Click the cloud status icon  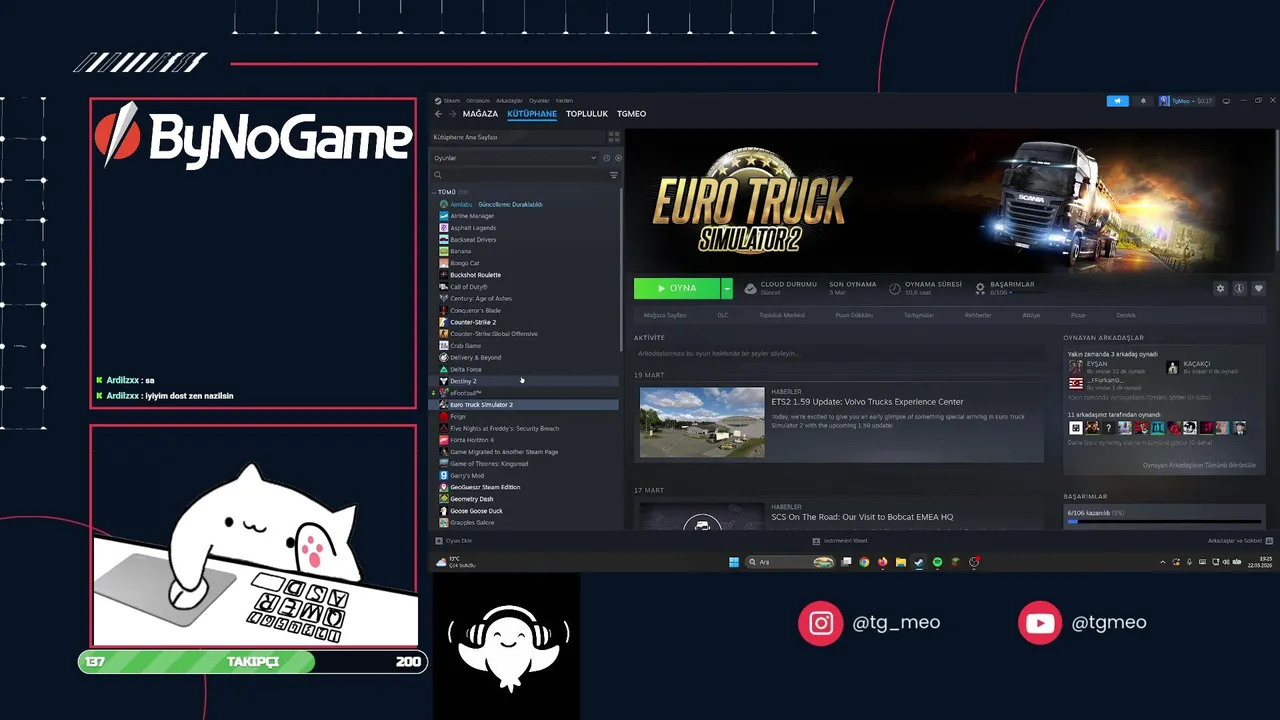[x=750, y=288]
